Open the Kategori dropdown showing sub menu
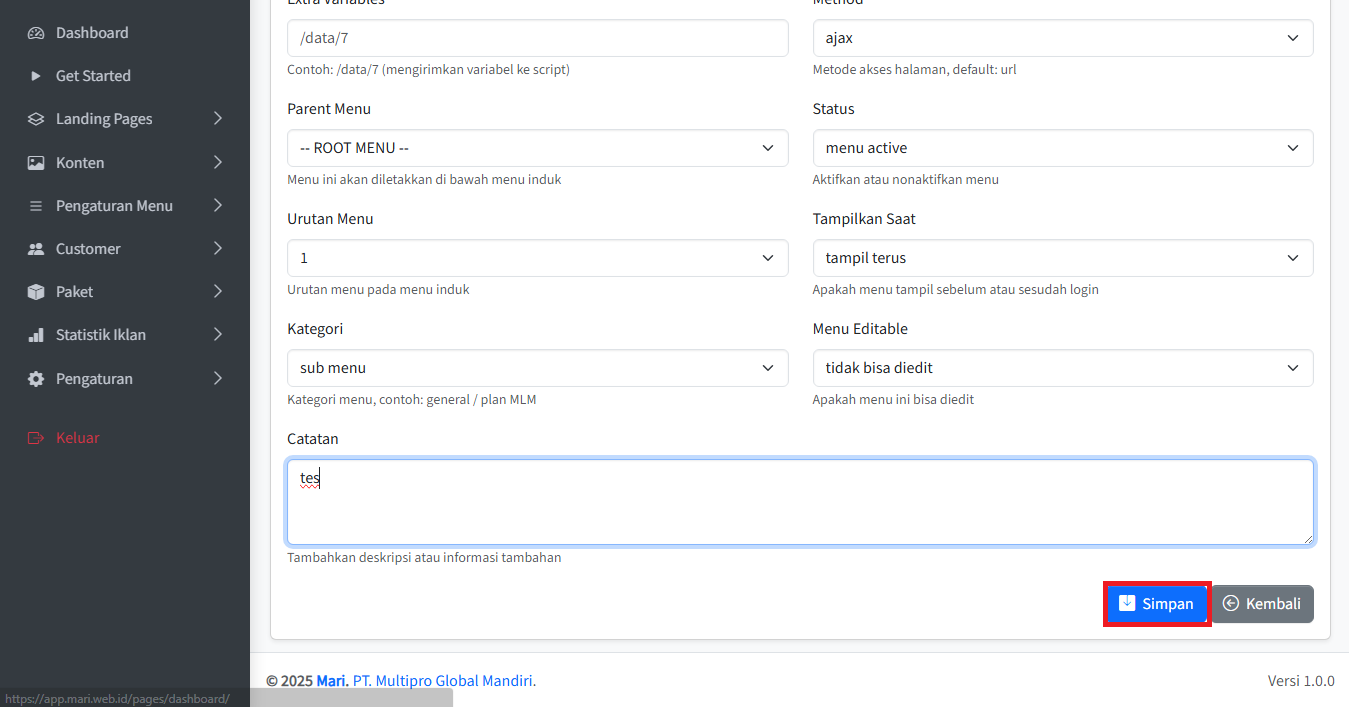This screenshot has height=707, width=1349. point(537,368)
